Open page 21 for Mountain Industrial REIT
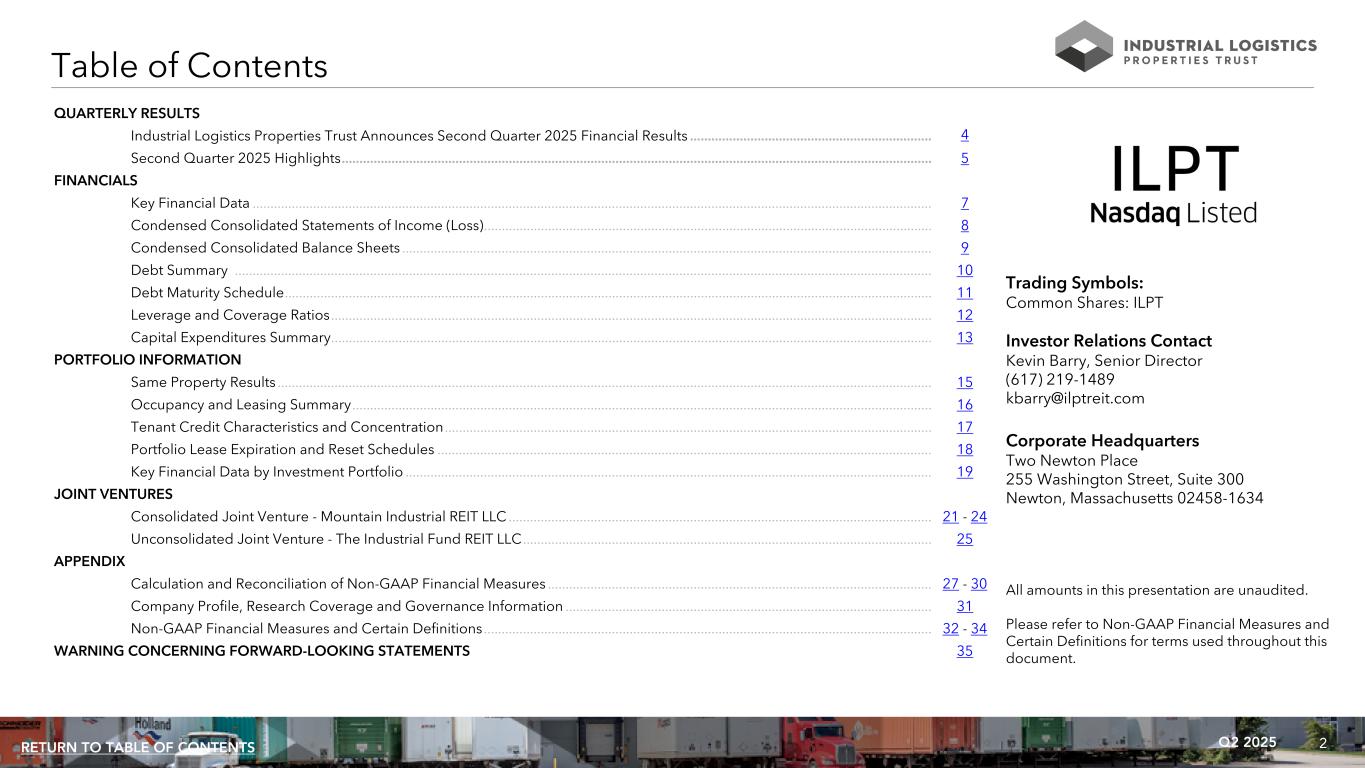Screen dimensions: 1365x768 pos(950,517)
